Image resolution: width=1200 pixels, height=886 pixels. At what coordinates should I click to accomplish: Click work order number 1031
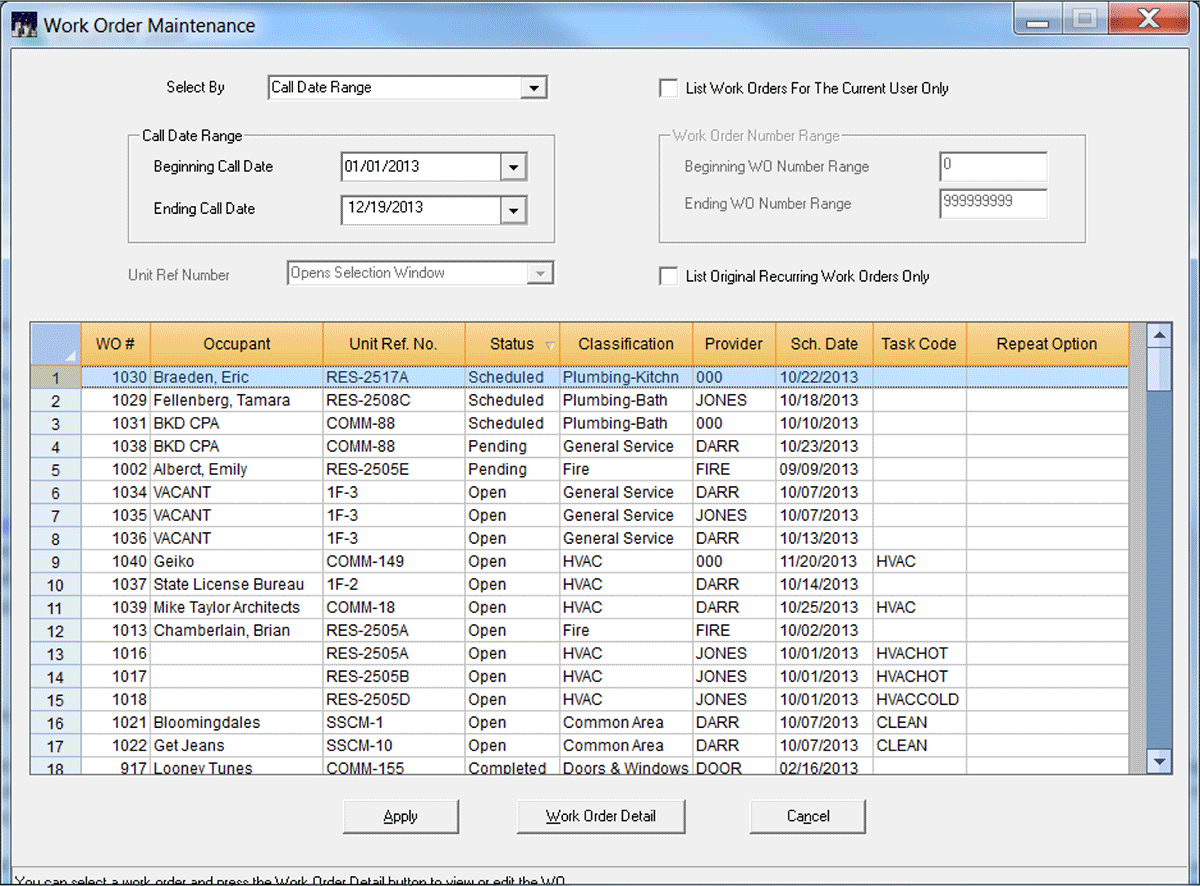pyautogui.click(x=116, y=424)
